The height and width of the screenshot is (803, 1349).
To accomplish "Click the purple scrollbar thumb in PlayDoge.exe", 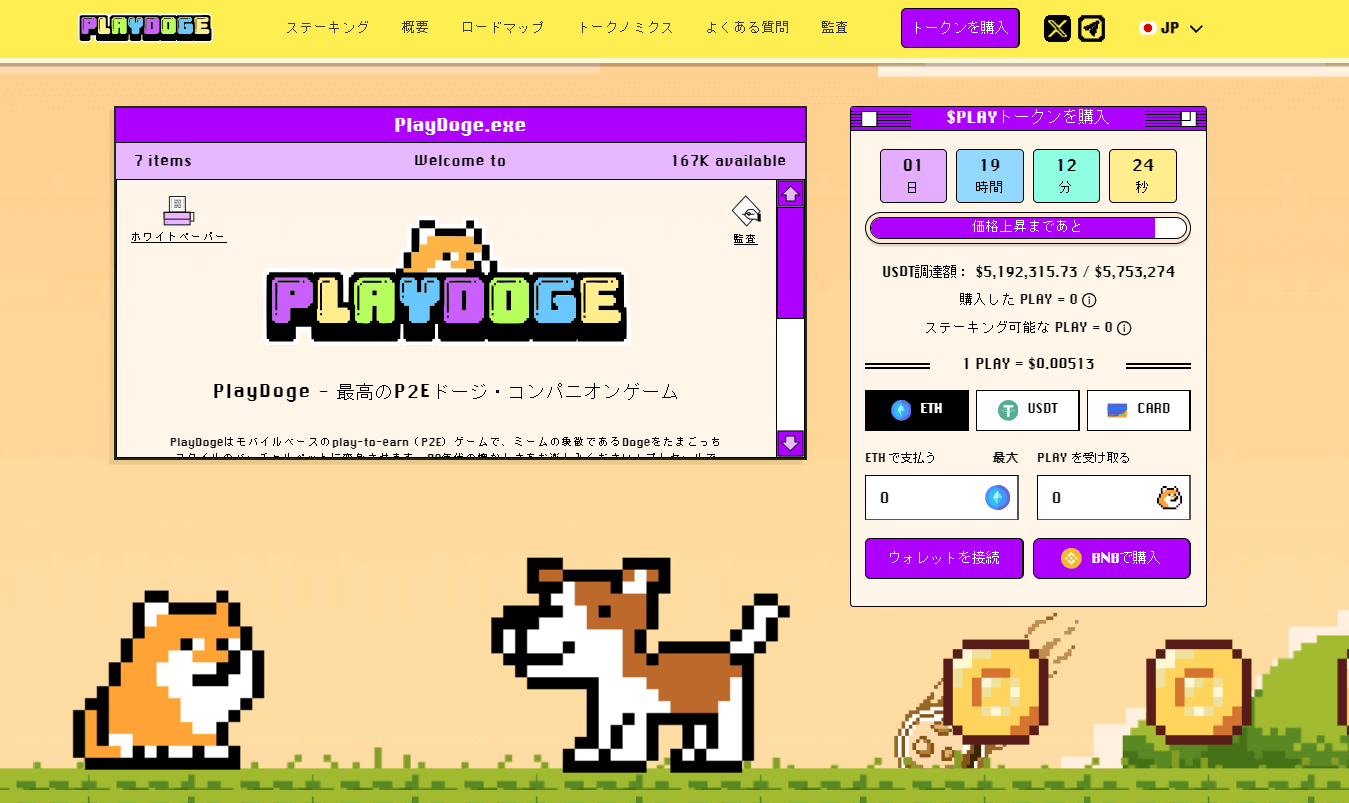I will pos(791,263).
